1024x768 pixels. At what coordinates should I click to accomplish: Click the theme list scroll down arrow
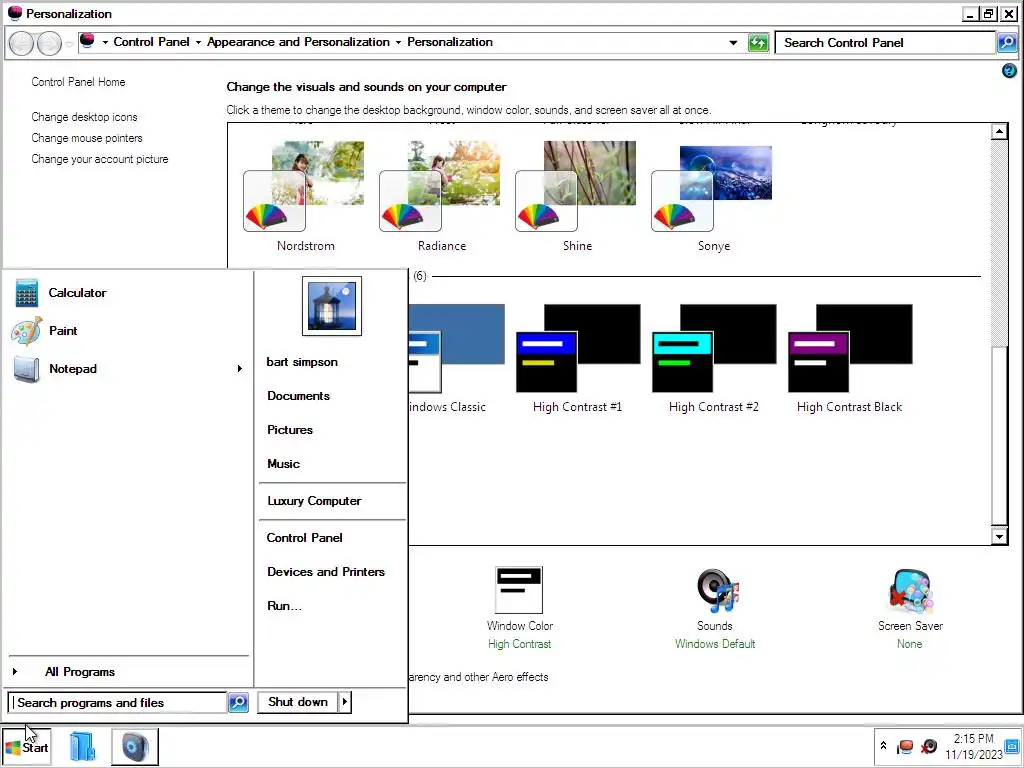999,537
